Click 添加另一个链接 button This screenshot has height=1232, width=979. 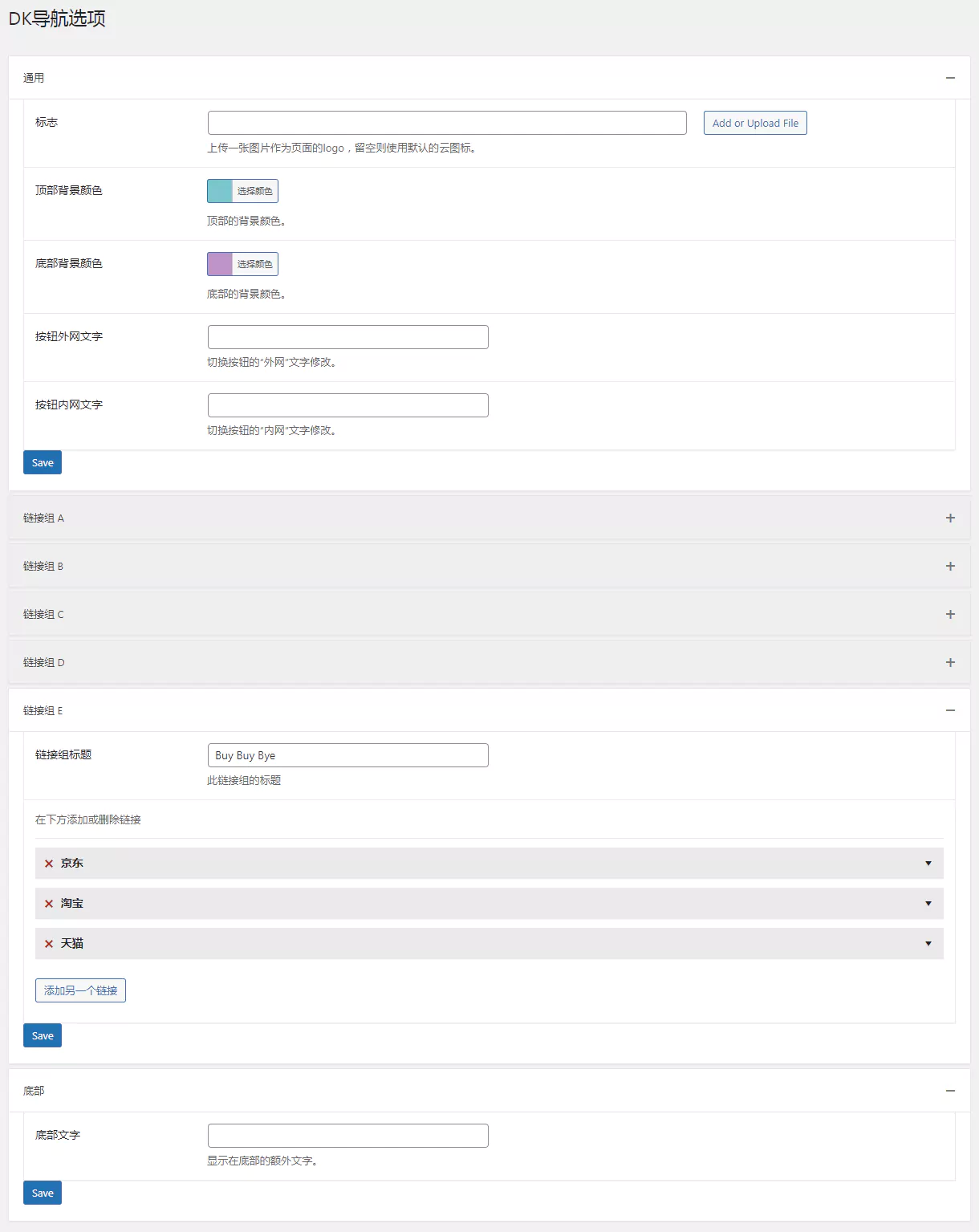(80, 990)
